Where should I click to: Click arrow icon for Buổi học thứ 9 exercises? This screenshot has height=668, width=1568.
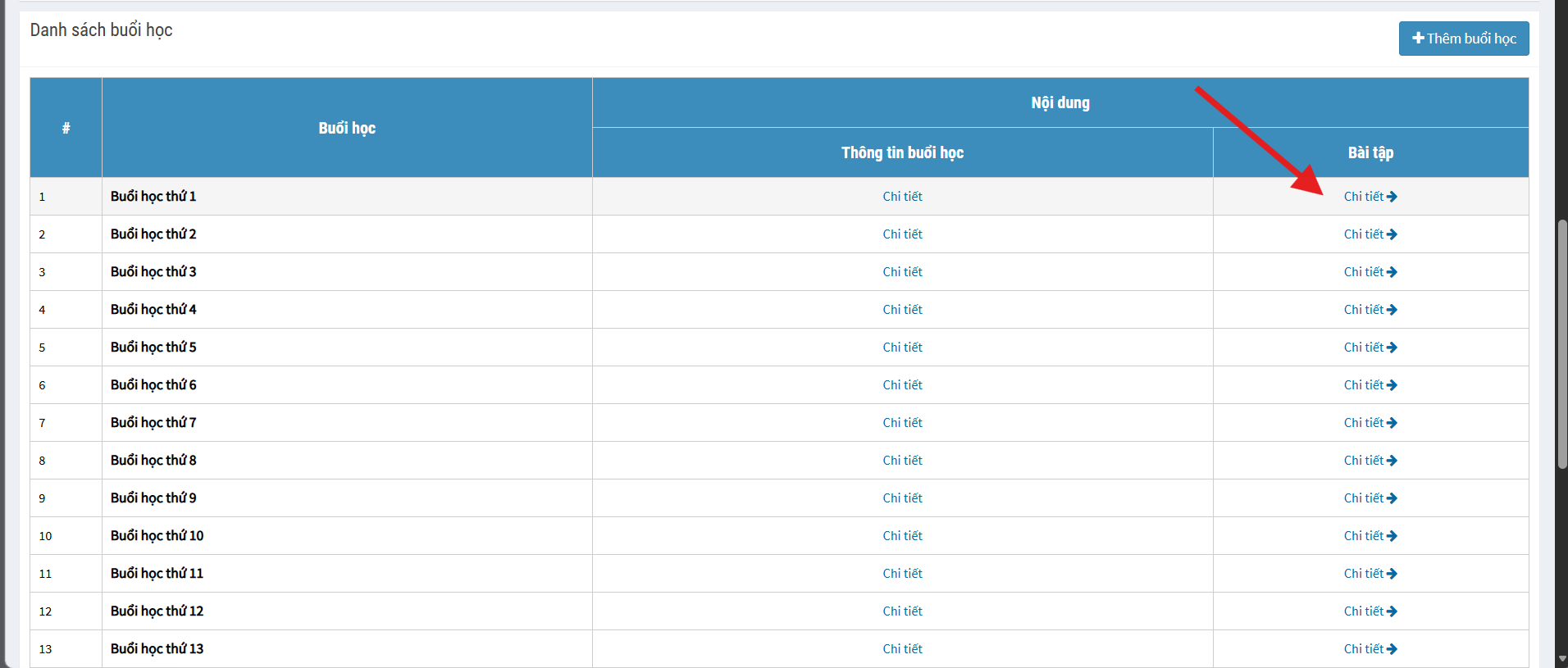[1392, 498]
